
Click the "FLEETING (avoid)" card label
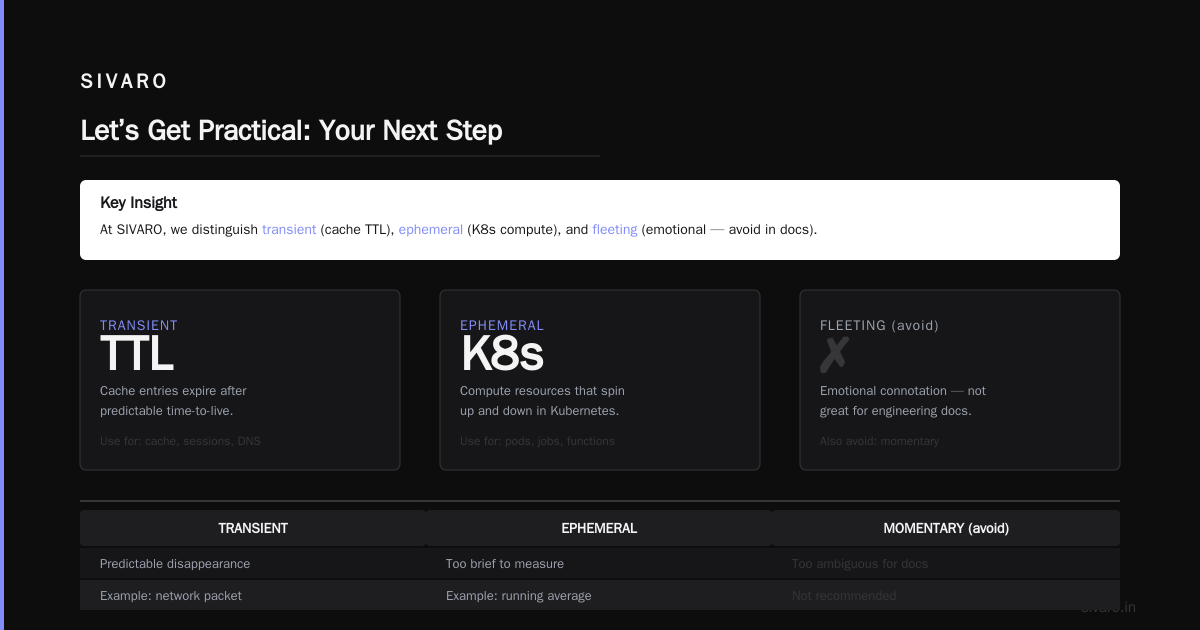[x=879, y=325]
